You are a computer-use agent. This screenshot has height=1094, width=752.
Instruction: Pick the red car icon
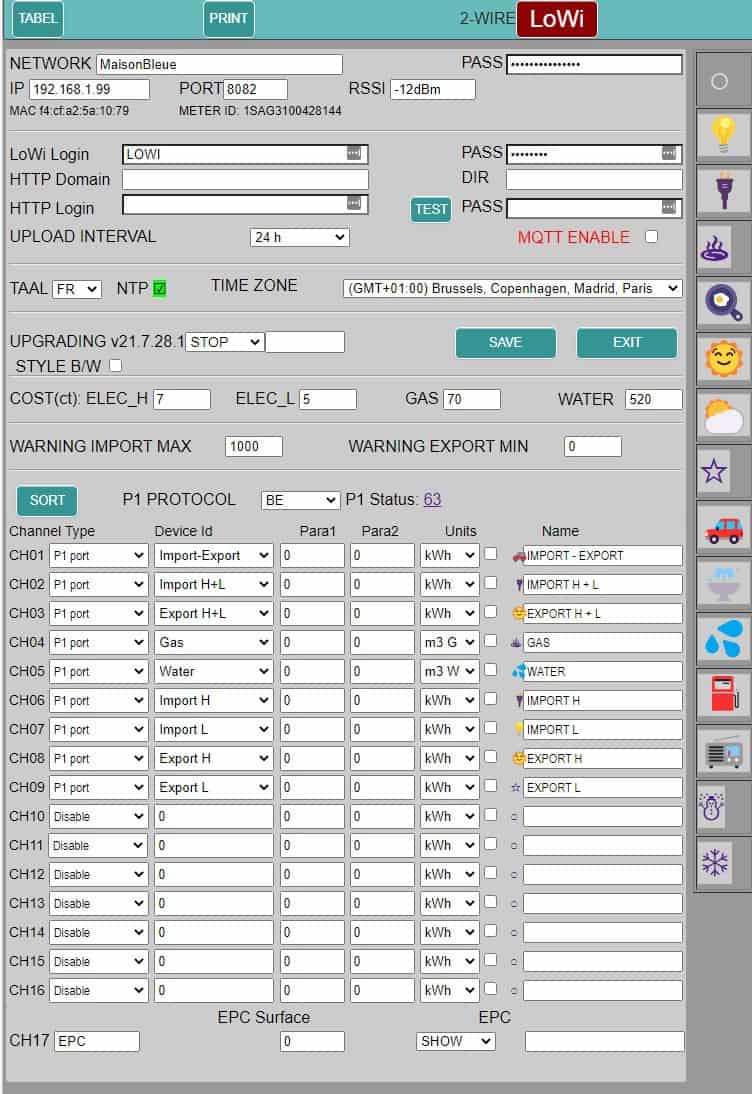(722, 527)
